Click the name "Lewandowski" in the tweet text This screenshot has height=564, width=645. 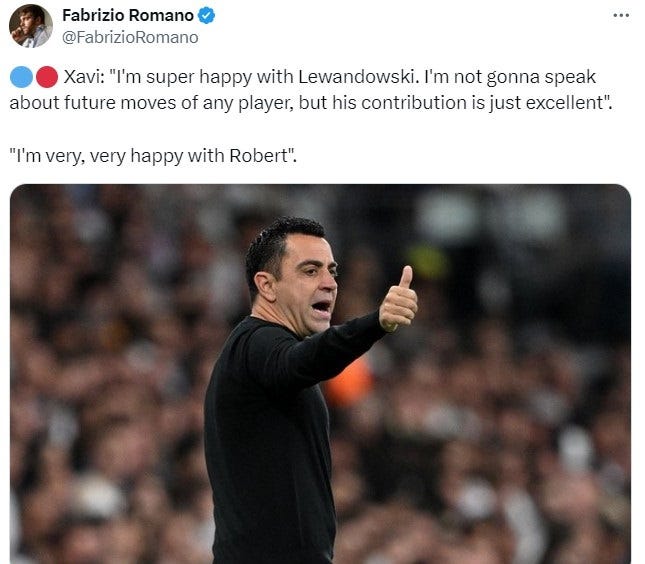coord(356,77)
